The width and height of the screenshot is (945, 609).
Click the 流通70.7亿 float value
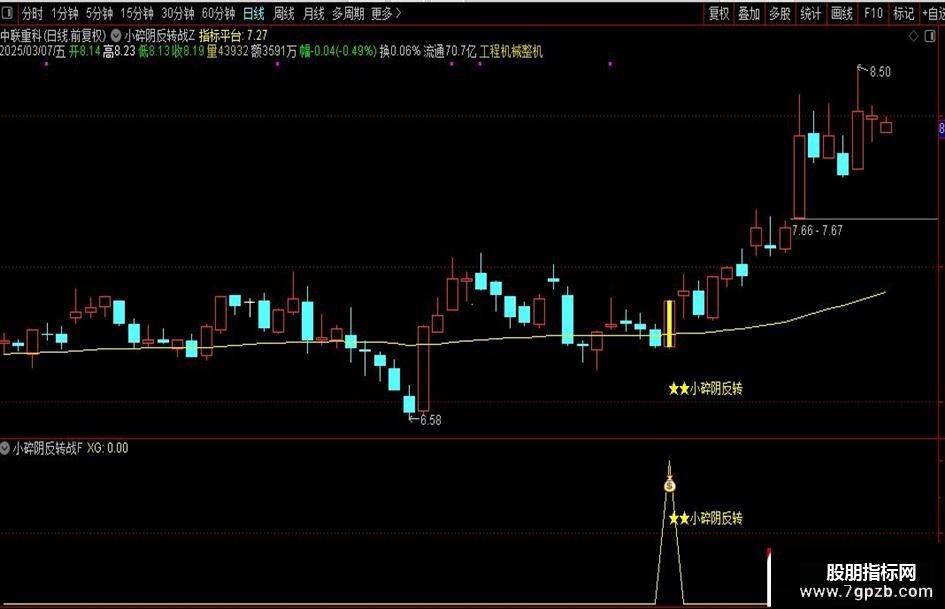(x=450, y=51)
